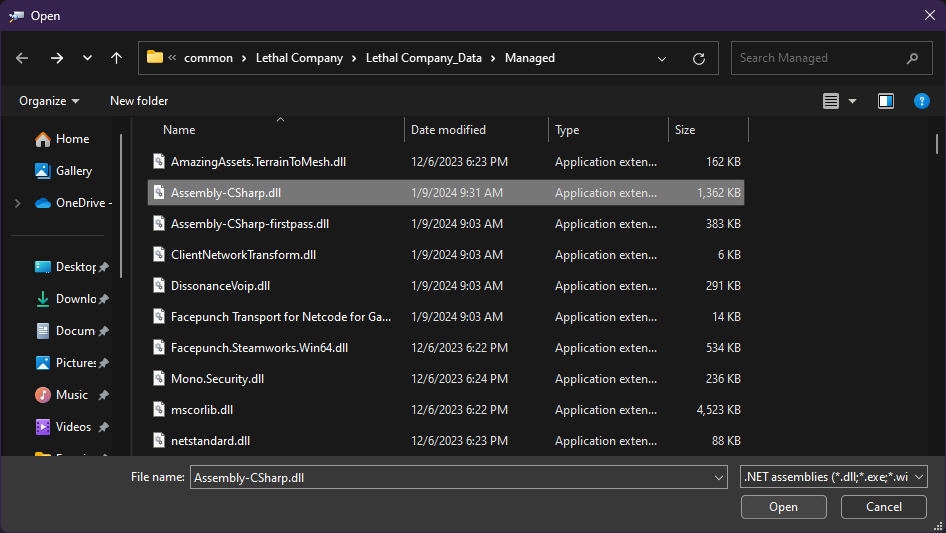Expand chevron after Lethal Company_Data
This screenshot has width=946, height=533.
[x=493, y=59]
